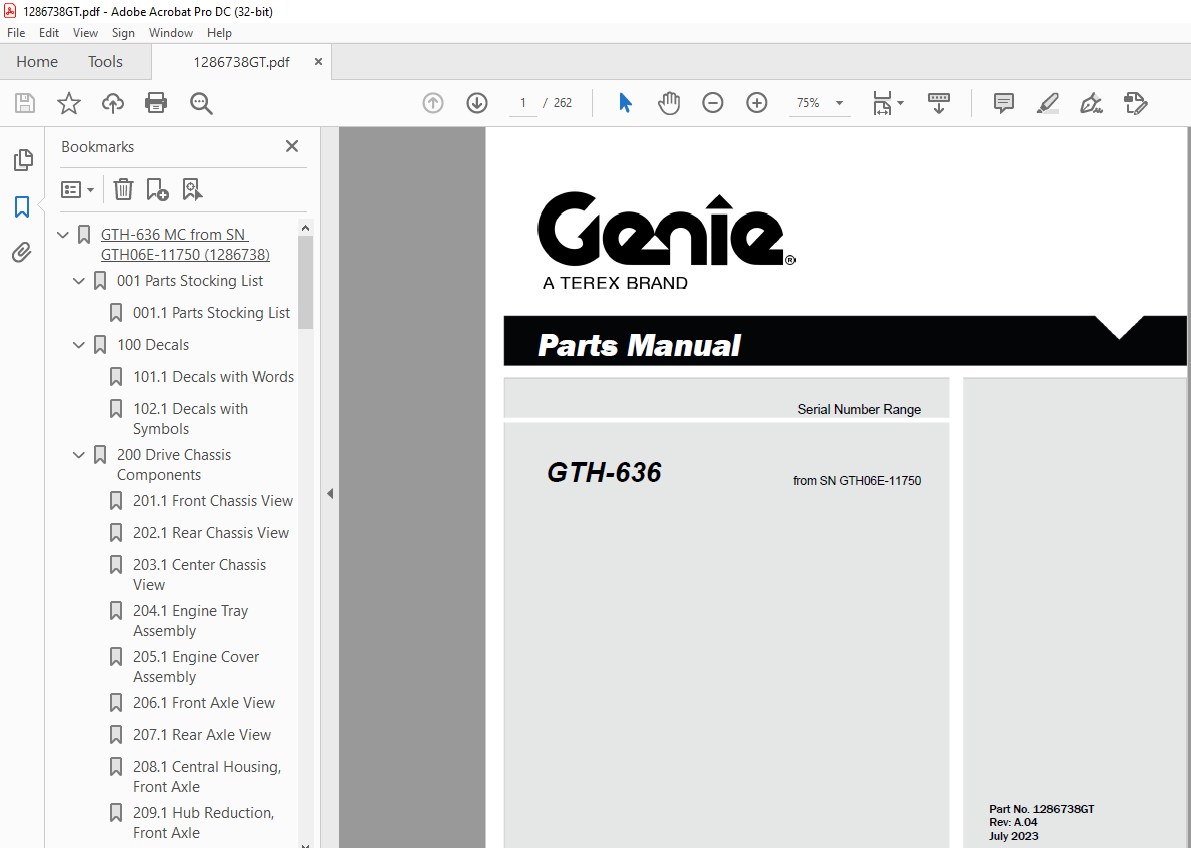Viewport: 1191px width, 848px height.
Task: Open the find text search tool
Action: click(x=201, y=103)
